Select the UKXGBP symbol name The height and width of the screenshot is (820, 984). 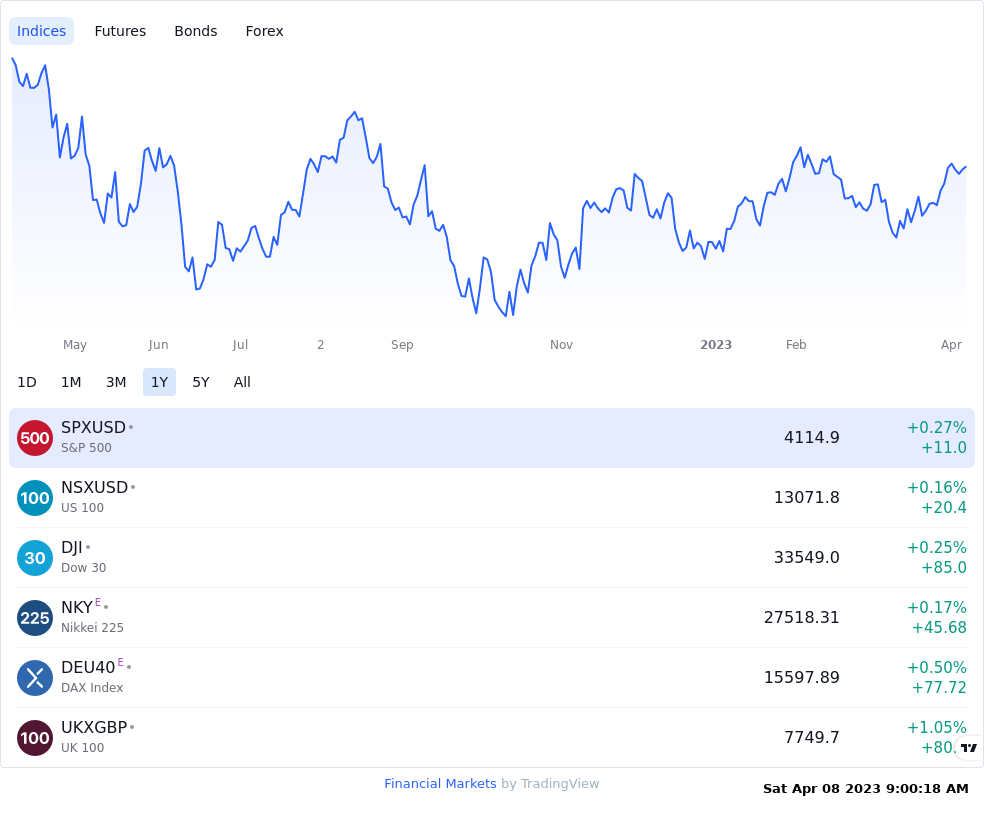tap(94, 727)
